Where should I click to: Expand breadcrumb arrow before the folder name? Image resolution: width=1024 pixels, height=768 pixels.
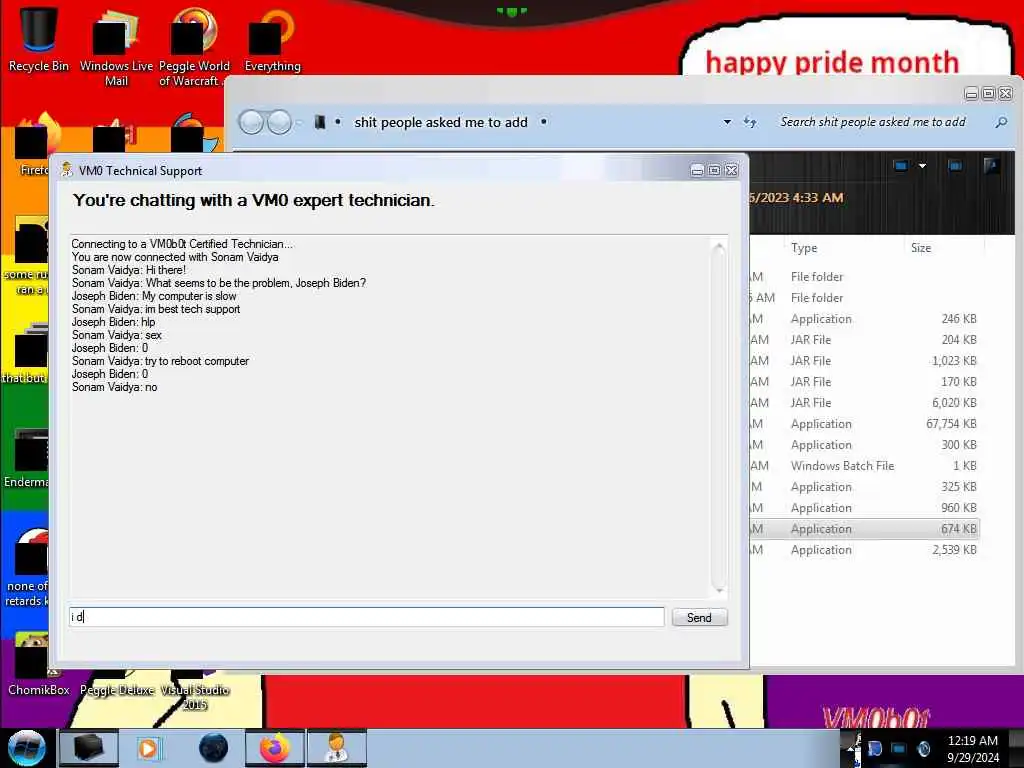click(338, 122)
